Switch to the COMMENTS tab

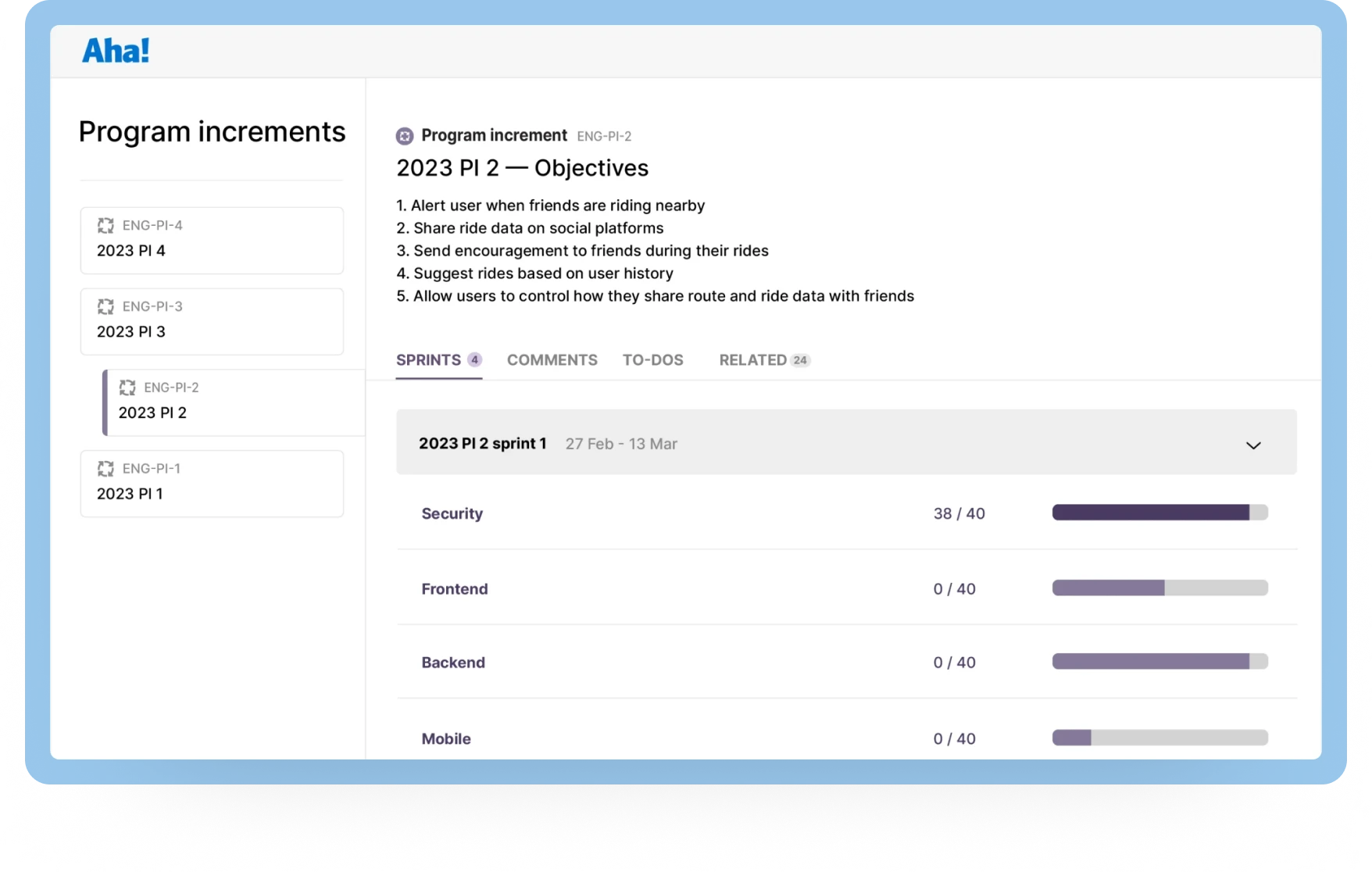[x=552, y=359]
